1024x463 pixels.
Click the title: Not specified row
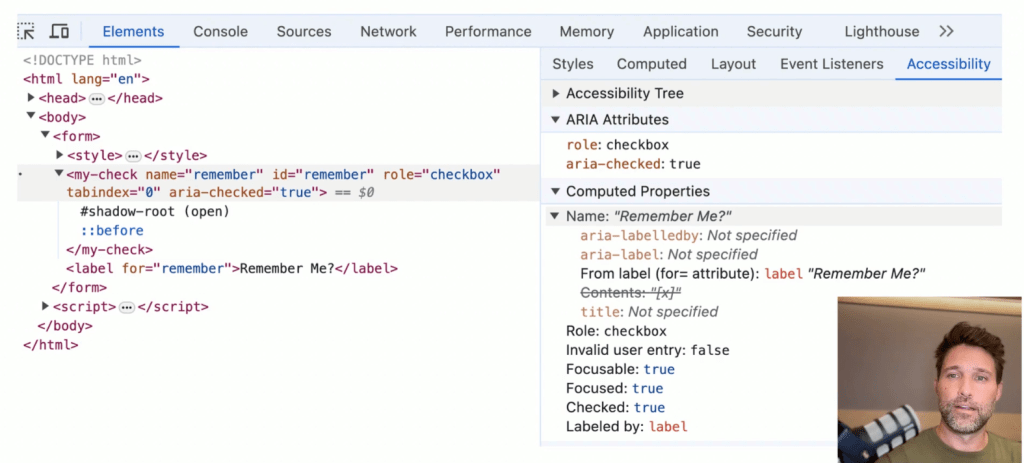[x=649, y=311]
